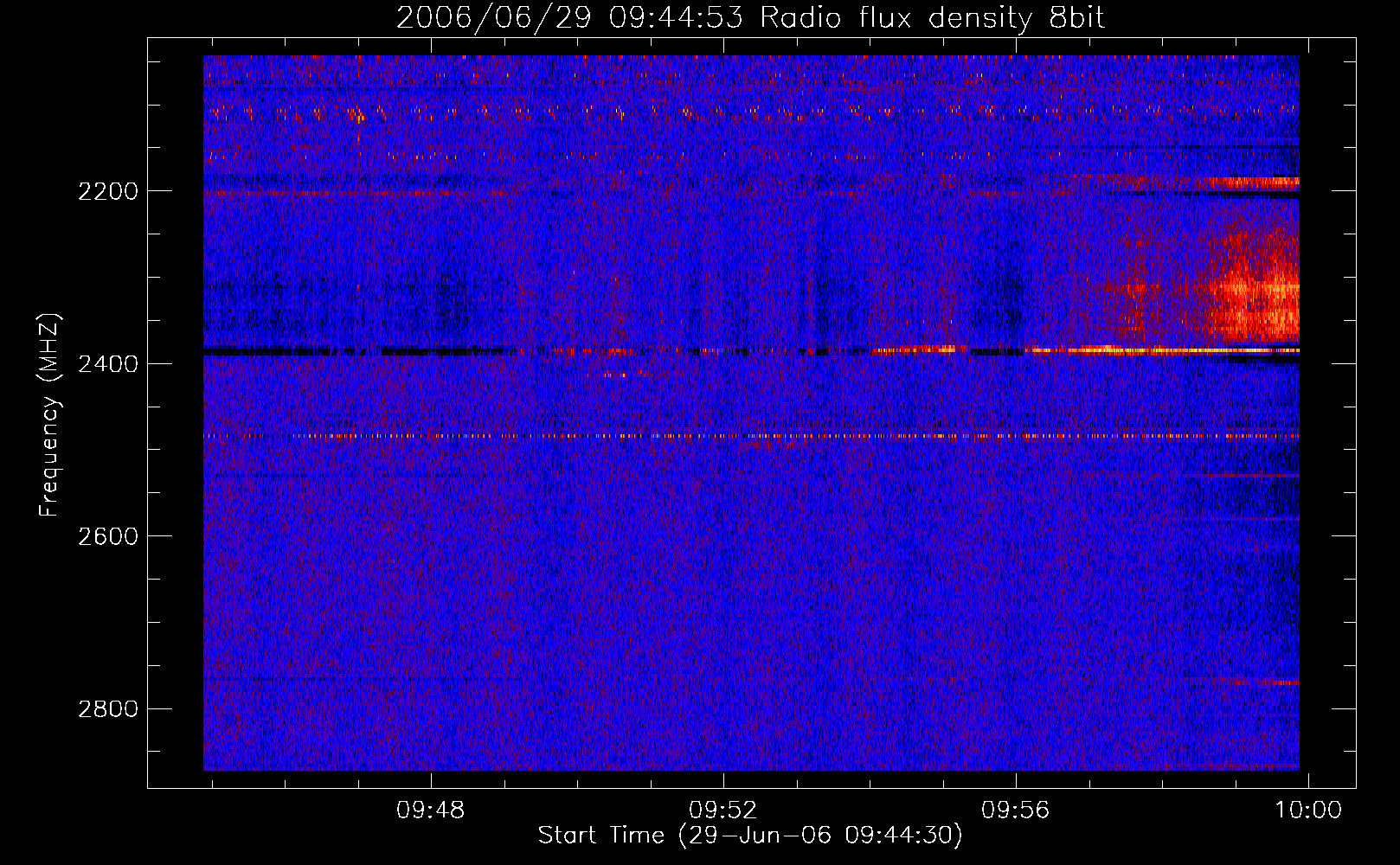Click the "Start Time (29-Jun-06 09:44:30)" label
Screen dimensions: 1400x865
pos(750,836)
